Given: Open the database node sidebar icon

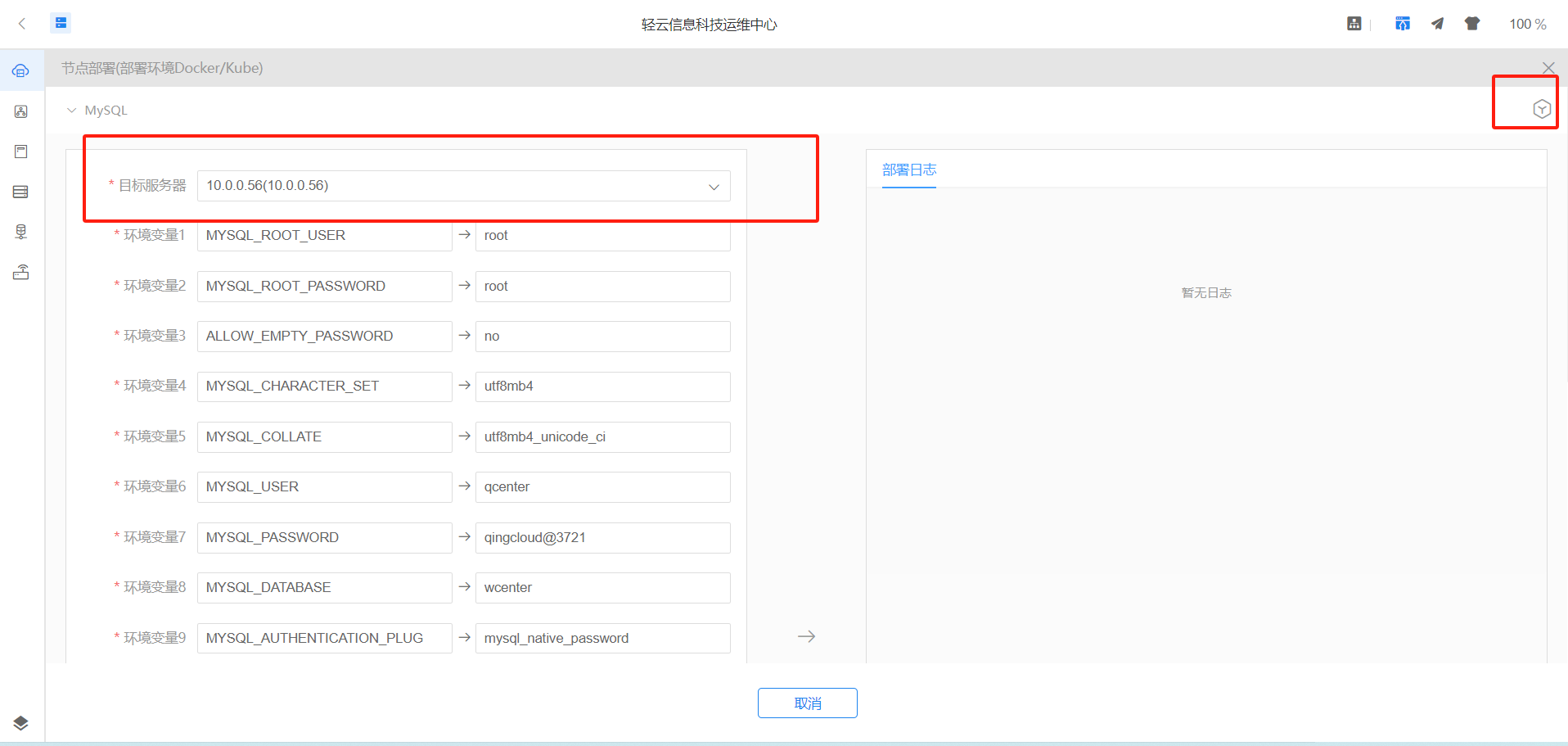Looking at the screenshot, I should (x=21, y=232).
